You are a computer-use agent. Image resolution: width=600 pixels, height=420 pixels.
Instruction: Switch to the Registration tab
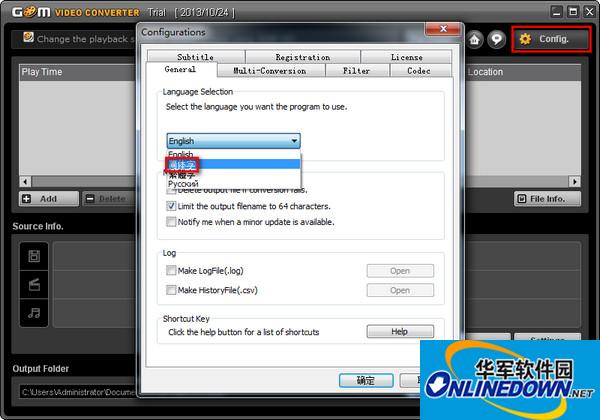[x=303, y=57]
